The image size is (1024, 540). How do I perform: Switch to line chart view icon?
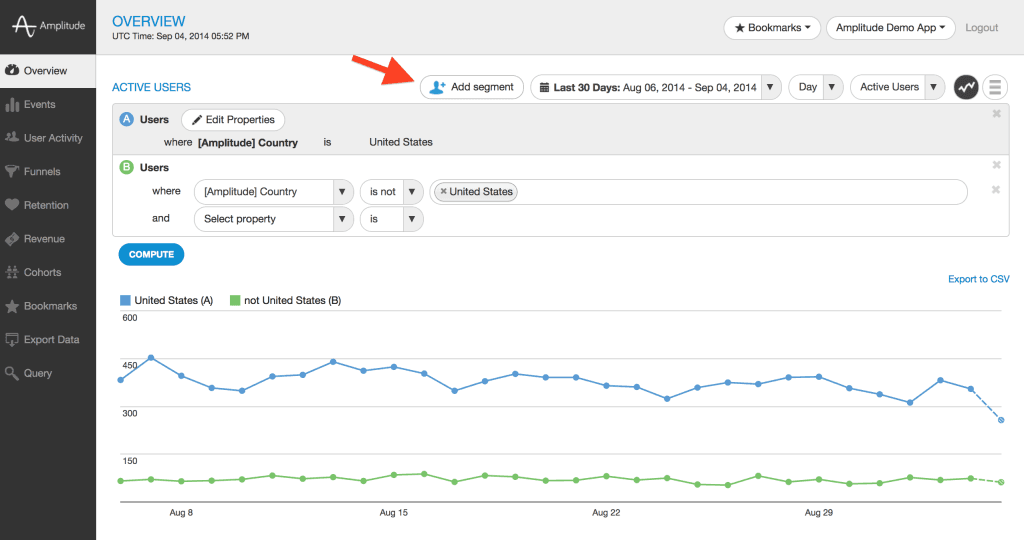click(x=966, y=87)
